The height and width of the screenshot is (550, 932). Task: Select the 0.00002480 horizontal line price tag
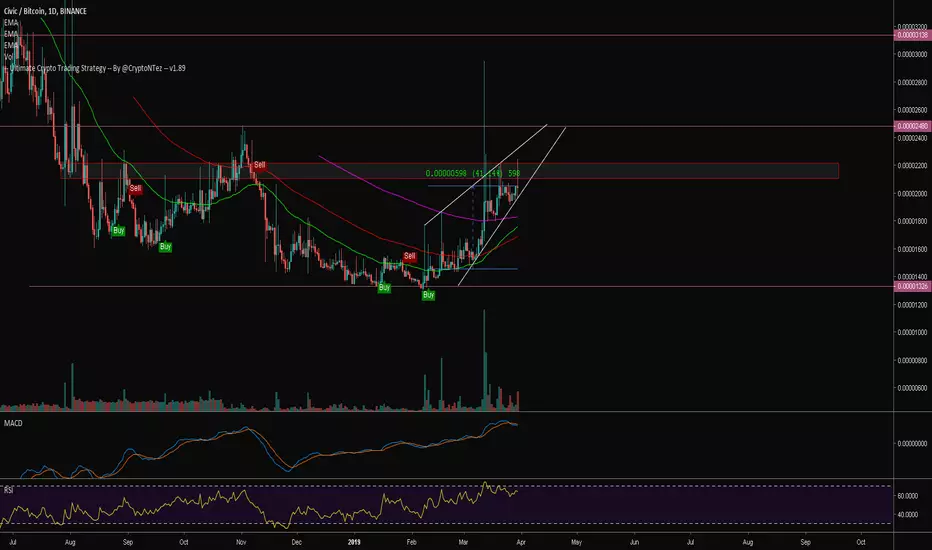coord(912,126)
